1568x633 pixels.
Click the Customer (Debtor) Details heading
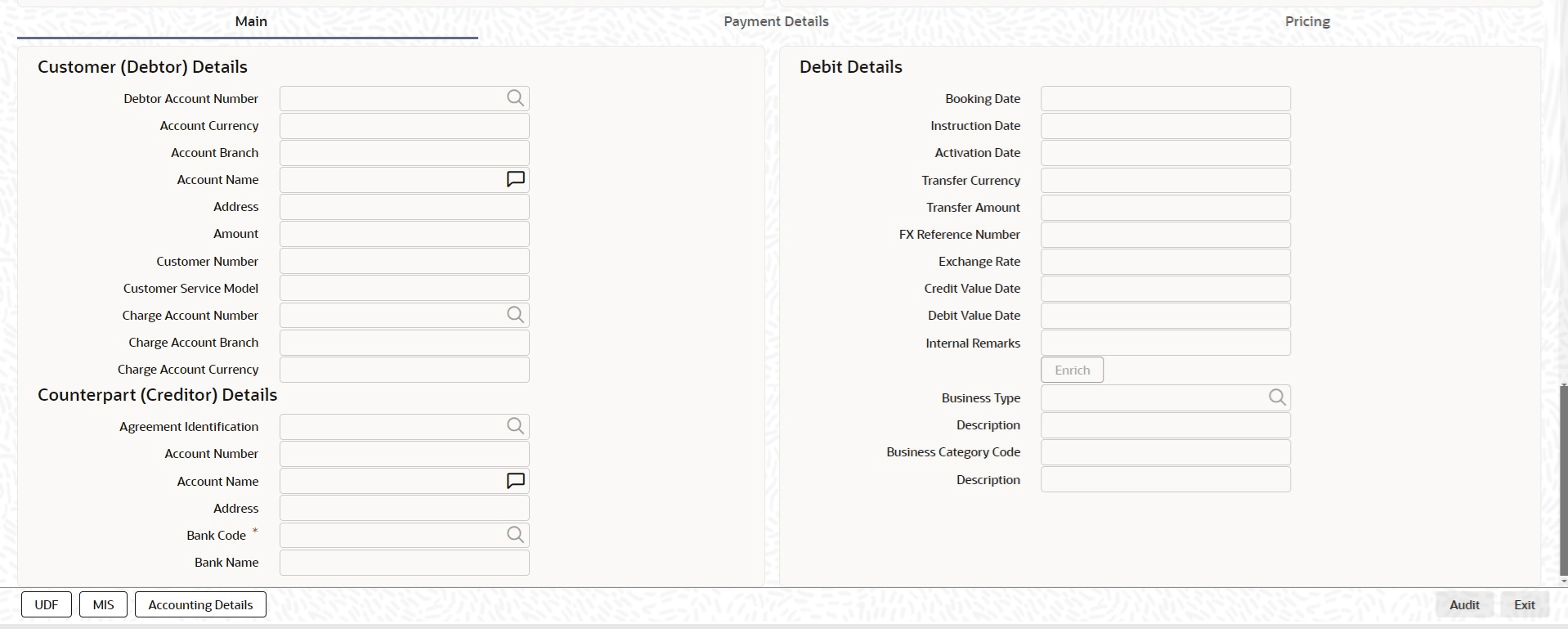click(142, 67)
